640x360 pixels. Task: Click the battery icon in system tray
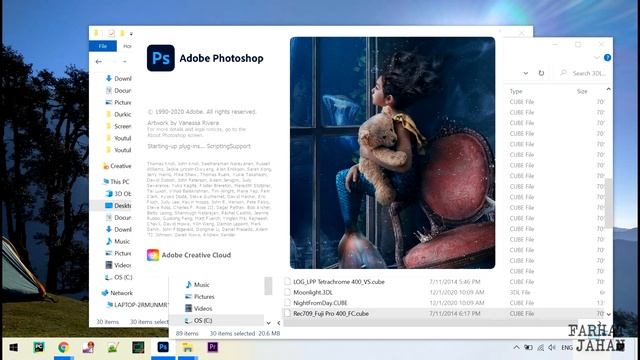coord(528,347)
